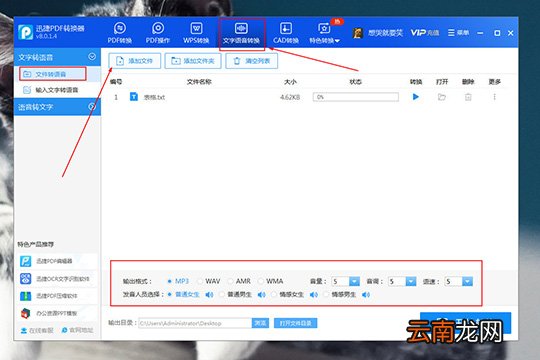The height and width of the screenshot is (360, 540).
Task: Click the user avatar picture
Action: 357,33
